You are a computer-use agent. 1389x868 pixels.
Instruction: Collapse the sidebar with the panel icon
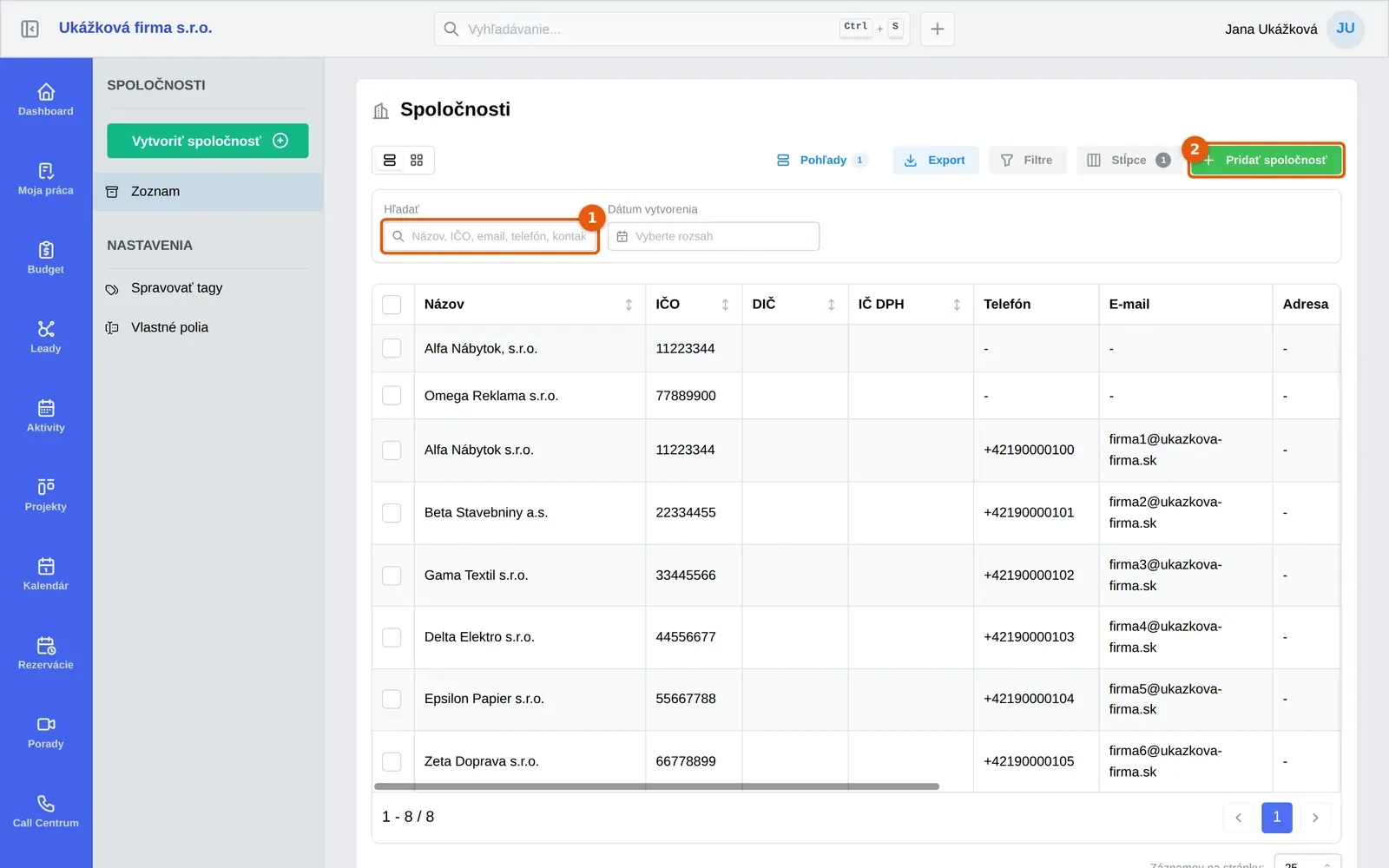pyautogui.click(x=30, y=29)
